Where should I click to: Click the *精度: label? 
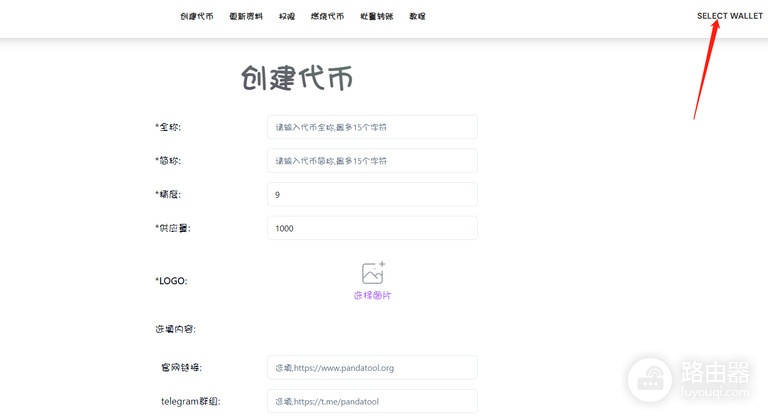point(168,195)
